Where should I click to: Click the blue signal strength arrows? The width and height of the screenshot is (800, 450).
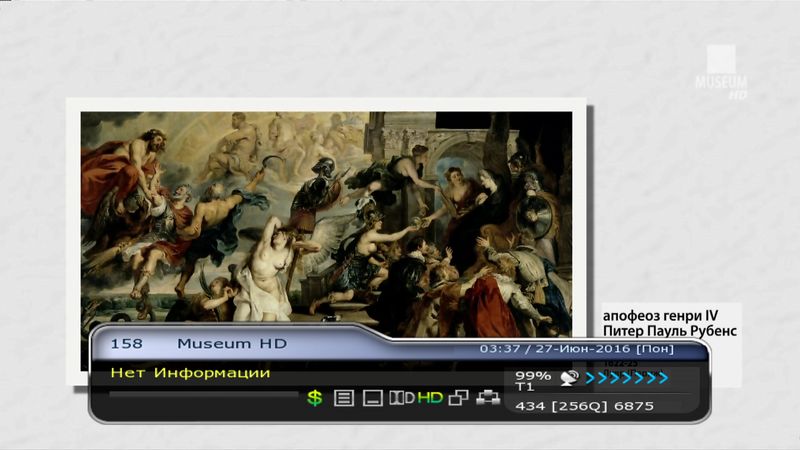point(627,377)
